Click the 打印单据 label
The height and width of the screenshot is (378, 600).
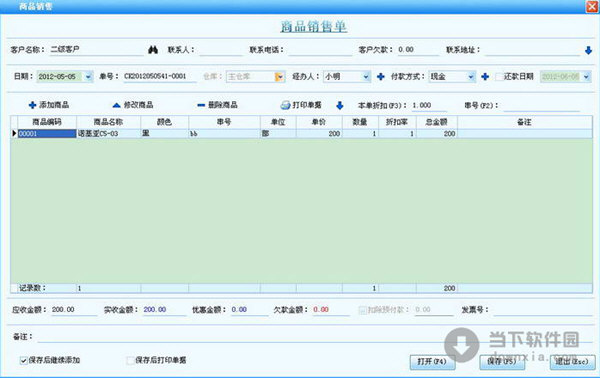pyautogui.click(x=307, y=105)
